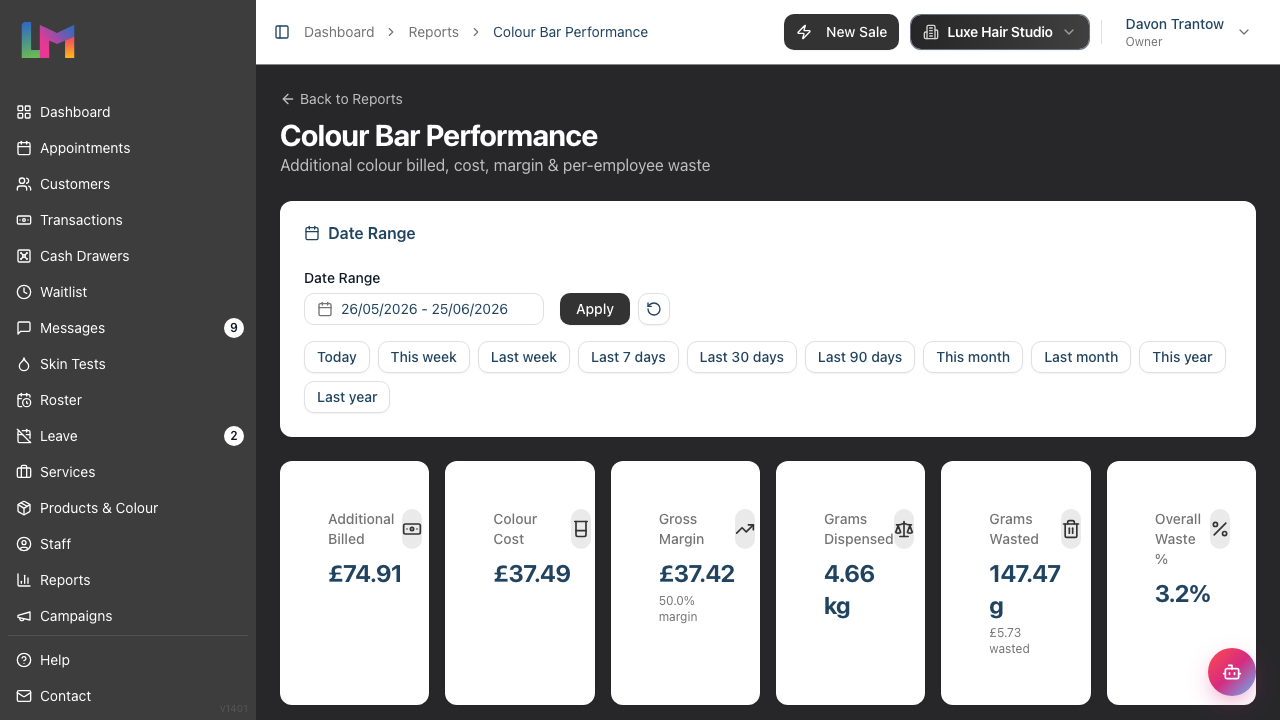Viewport: 1280px width, 720px height.
Task: Click the Grams Wasted trash icon
Action: tap(1071, 529)
